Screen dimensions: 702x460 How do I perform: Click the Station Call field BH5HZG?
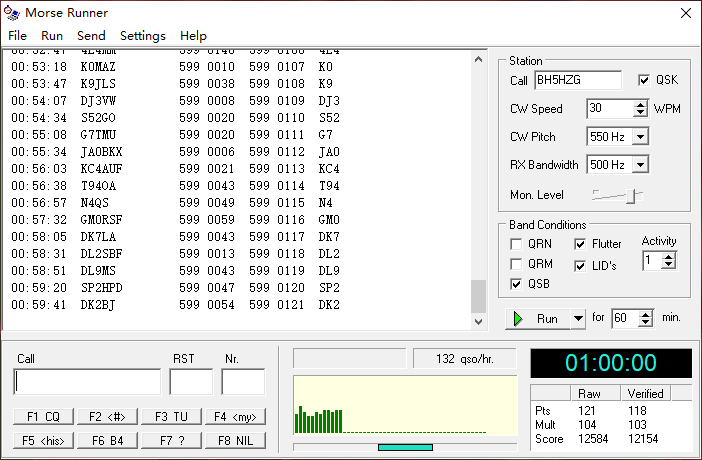[578, 80]
